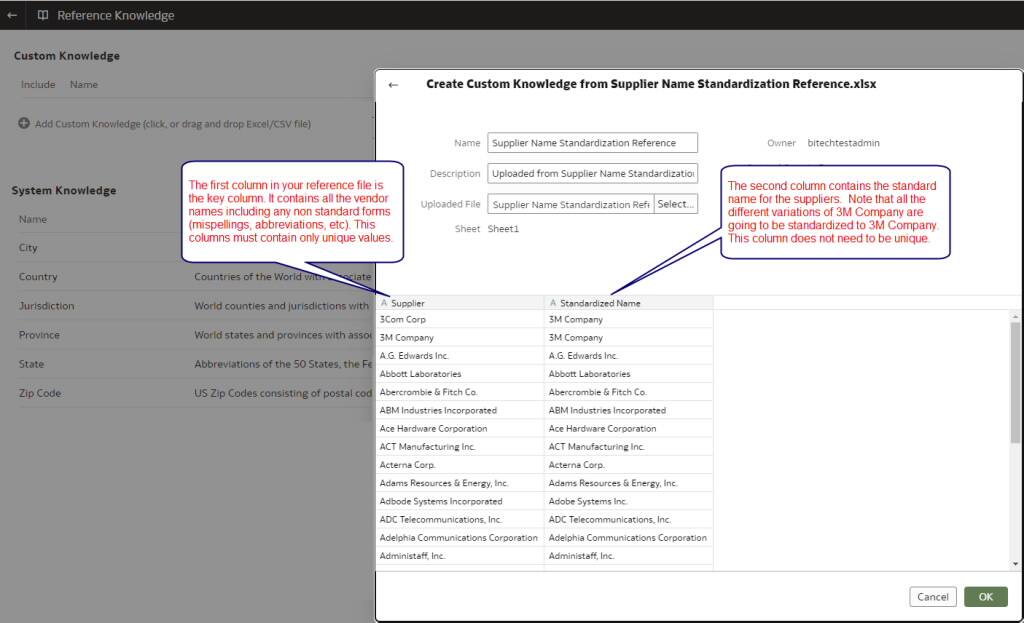The height and width of the screenshot is (623, 1024).
Task: Click the Country entry under System Knowledge
Action: 38,276
